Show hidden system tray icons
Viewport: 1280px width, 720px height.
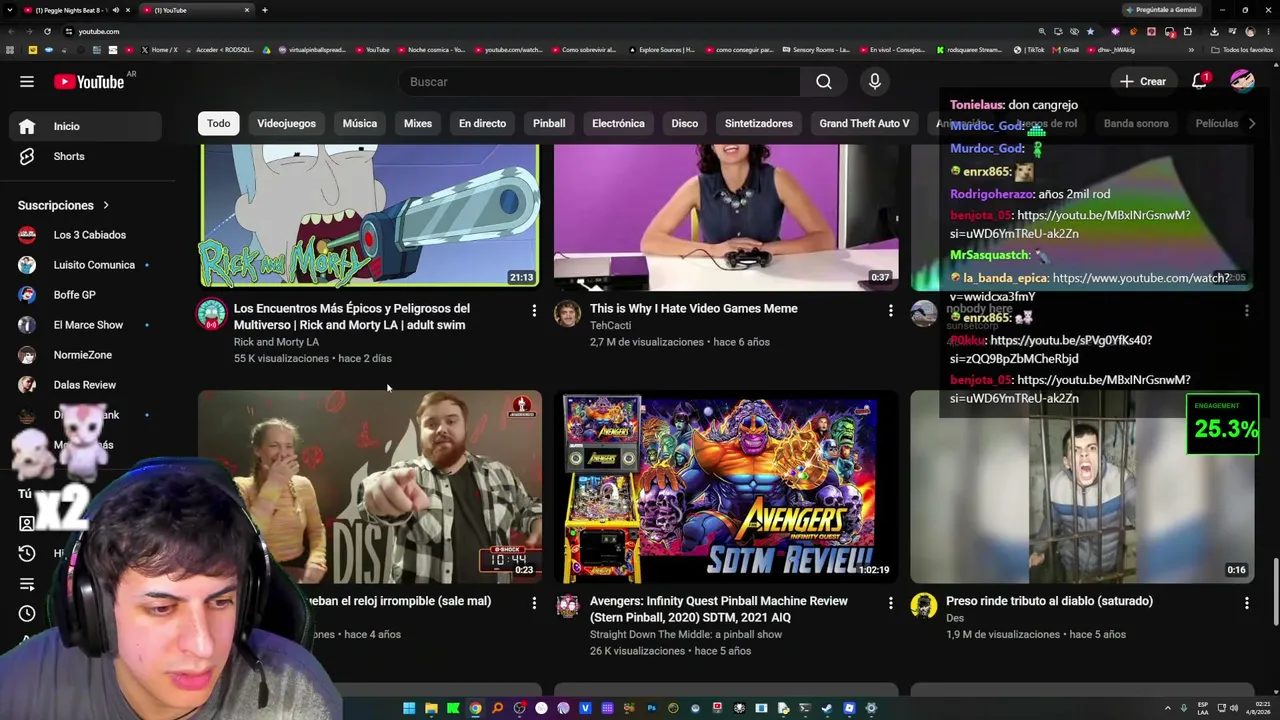coord(1167,708)
